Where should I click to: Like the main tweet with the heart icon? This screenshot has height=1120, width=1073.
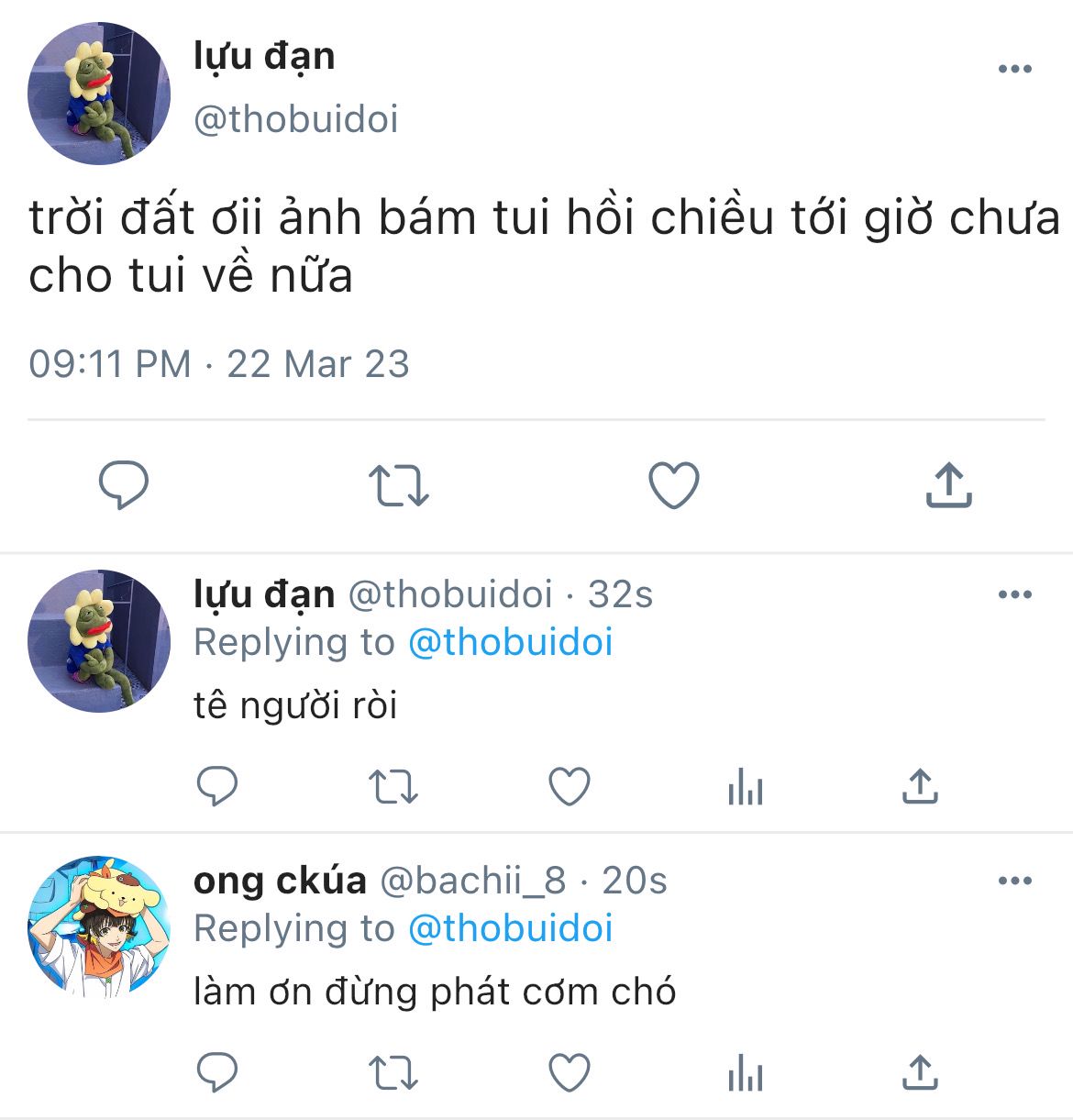point(674,485)
